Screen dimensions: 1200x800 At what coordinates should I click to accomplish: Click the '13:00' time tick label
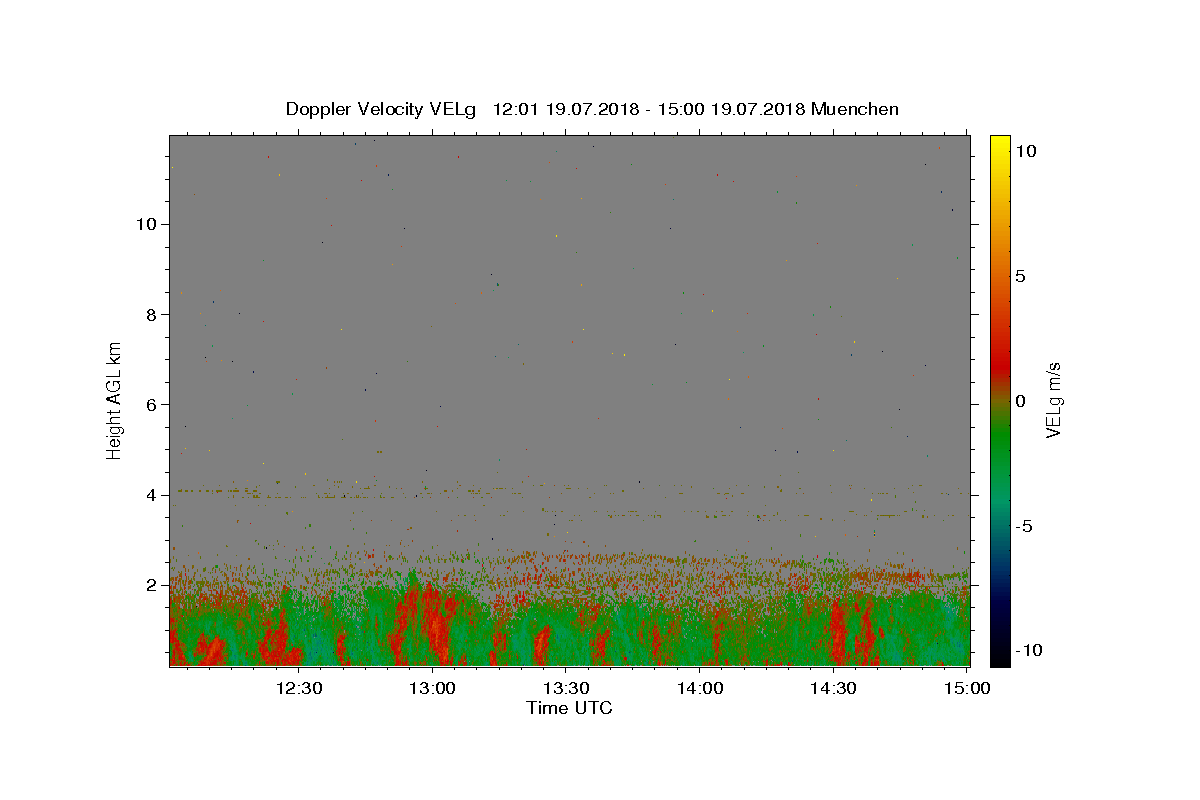[433, 688]
